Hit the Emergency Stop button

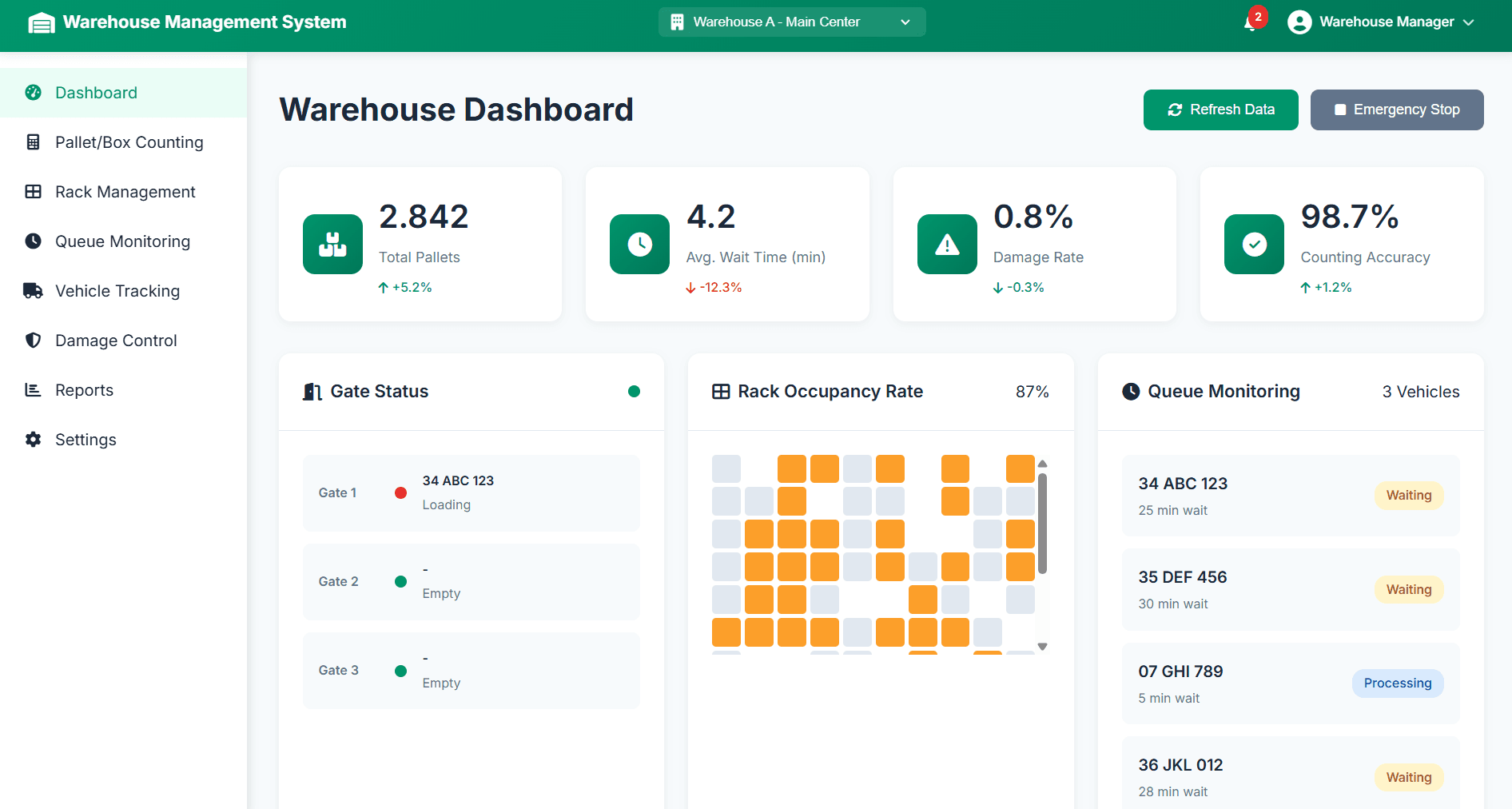tap(1396, 110)
